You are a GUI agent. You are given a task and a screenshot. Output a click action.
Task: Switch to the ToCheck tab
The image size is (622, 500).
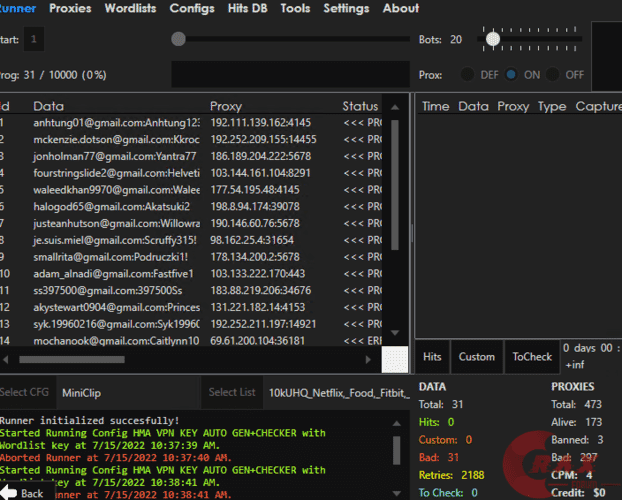532,357
